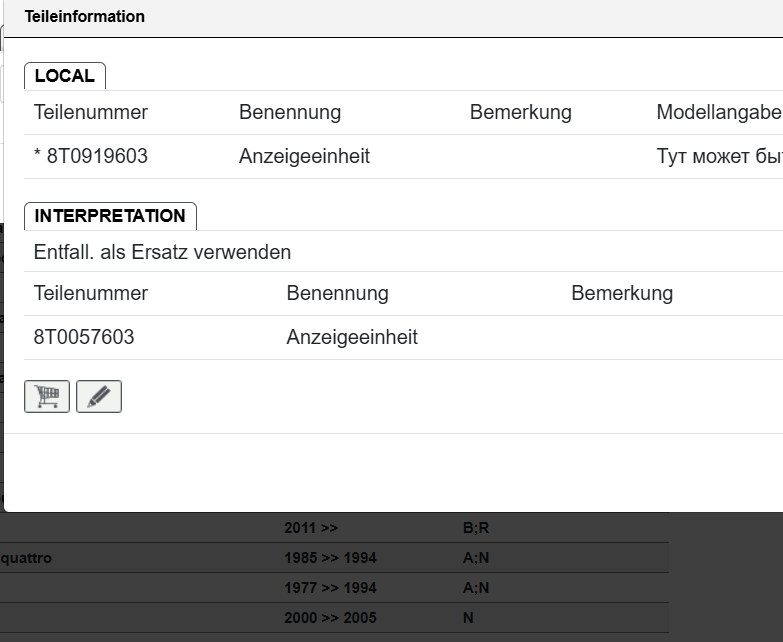This screenshot has height=642, width=783.
Task: Select the 1977 >> 1994 year row
Action: click(330, 588)
